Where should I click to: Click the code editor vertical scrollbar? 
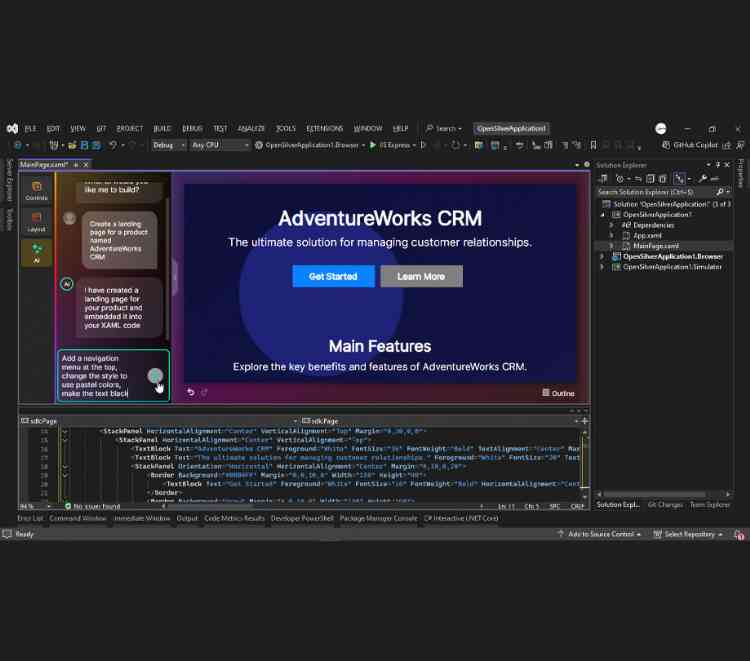click(x=585, y=462)
